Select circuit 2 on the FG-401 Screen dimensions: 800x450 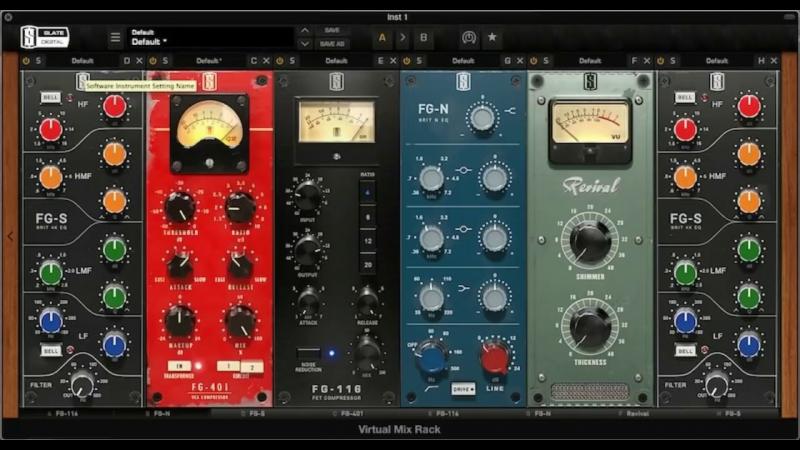[252, 367]
